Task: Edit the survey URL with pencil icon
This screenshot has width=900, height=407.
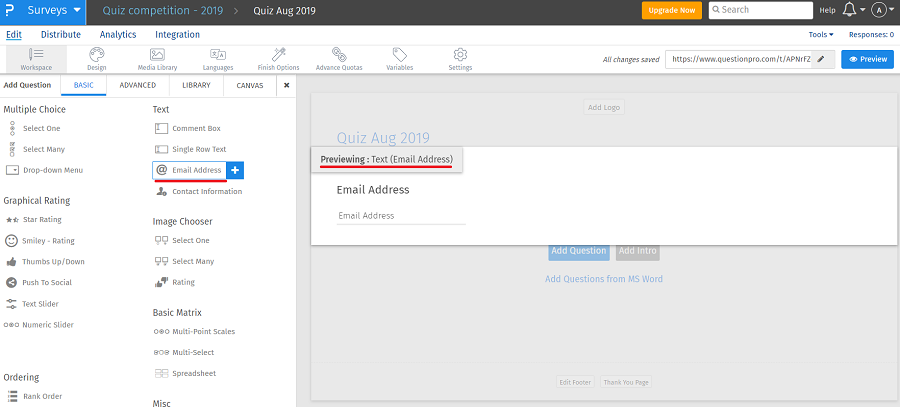Action: (x=822, y=59)
